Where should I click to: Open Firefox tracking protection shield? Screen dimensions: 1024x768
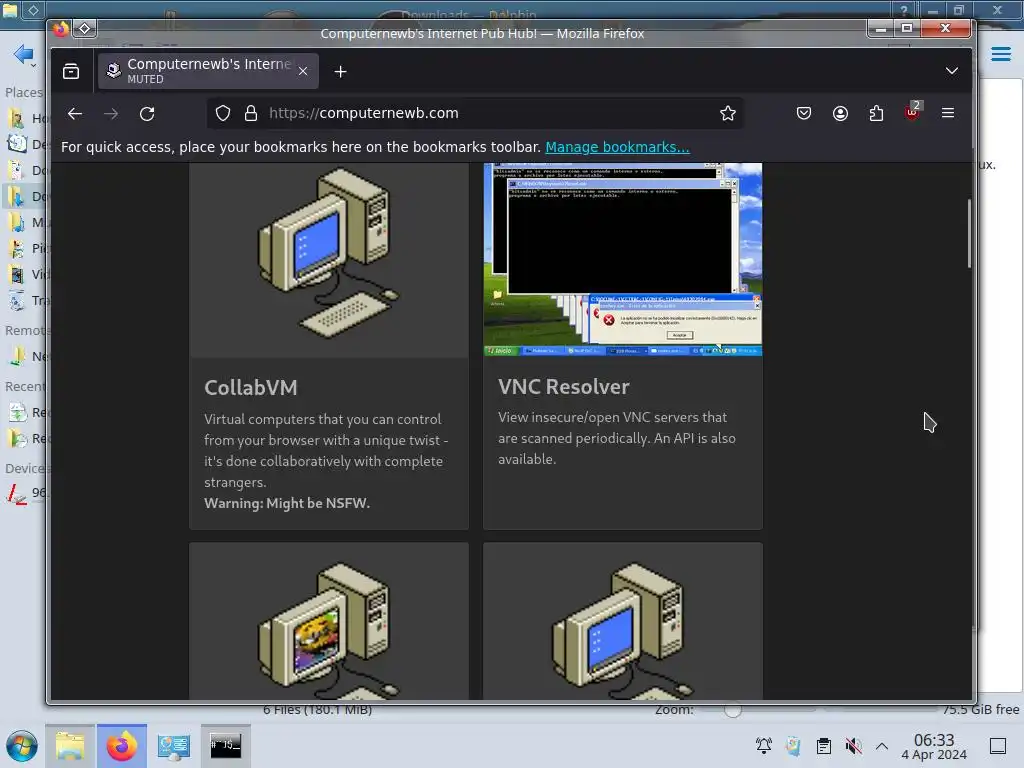coord(223,114)
